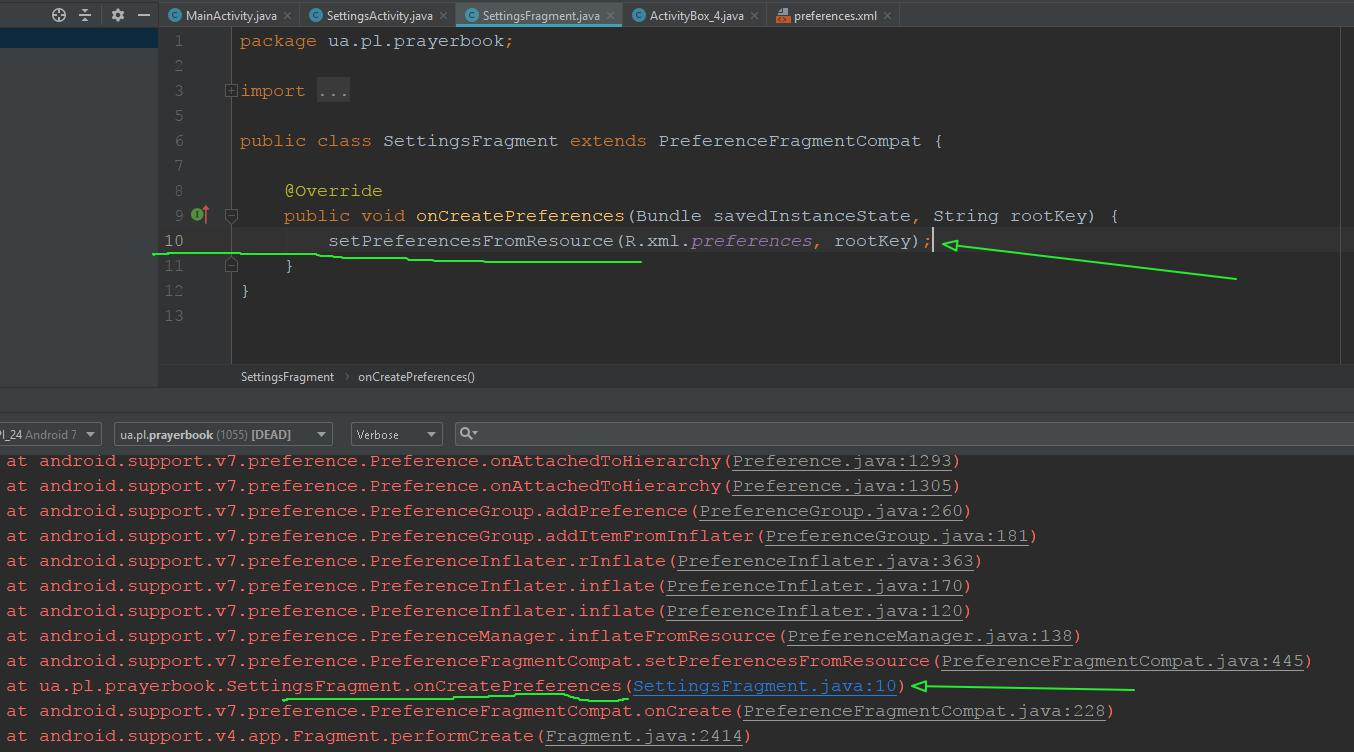
Task: Open the PreferenceFragmentCompat.java:228 link
Action: point(924,711)
